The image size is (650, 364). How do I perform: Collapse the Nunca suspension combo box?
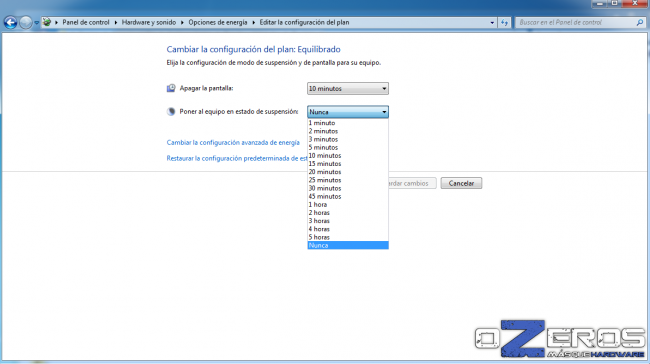(x=347, y=112)
